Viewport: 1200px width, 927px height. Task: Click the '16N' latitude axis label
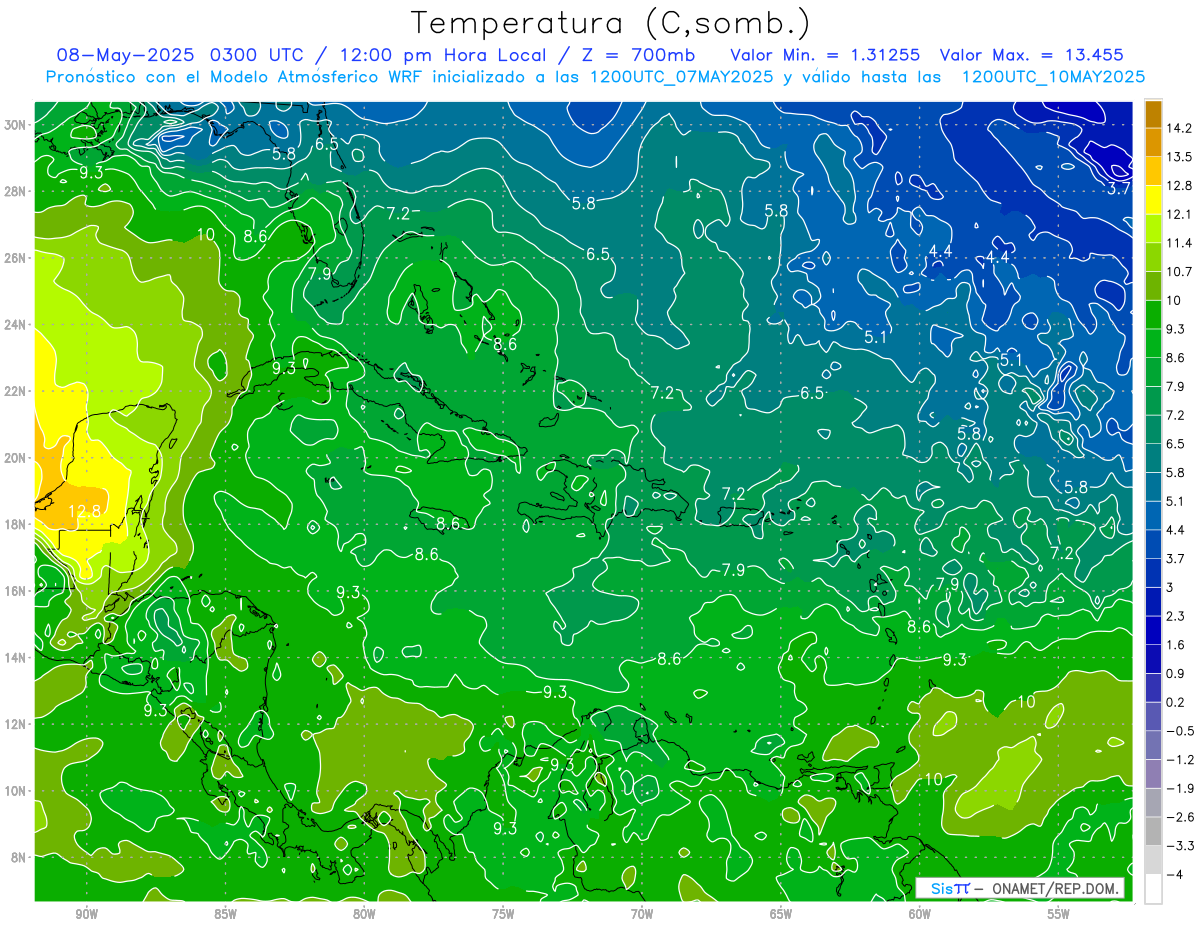pos(16,591)
